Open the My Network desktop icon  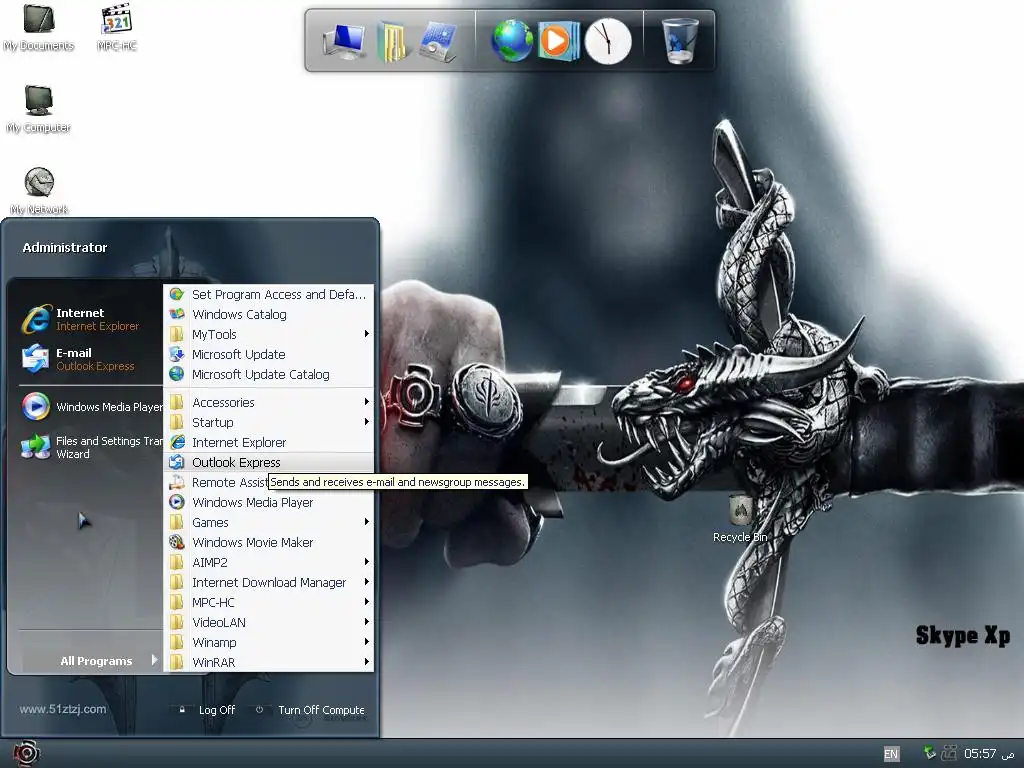[x=39, y=191]
